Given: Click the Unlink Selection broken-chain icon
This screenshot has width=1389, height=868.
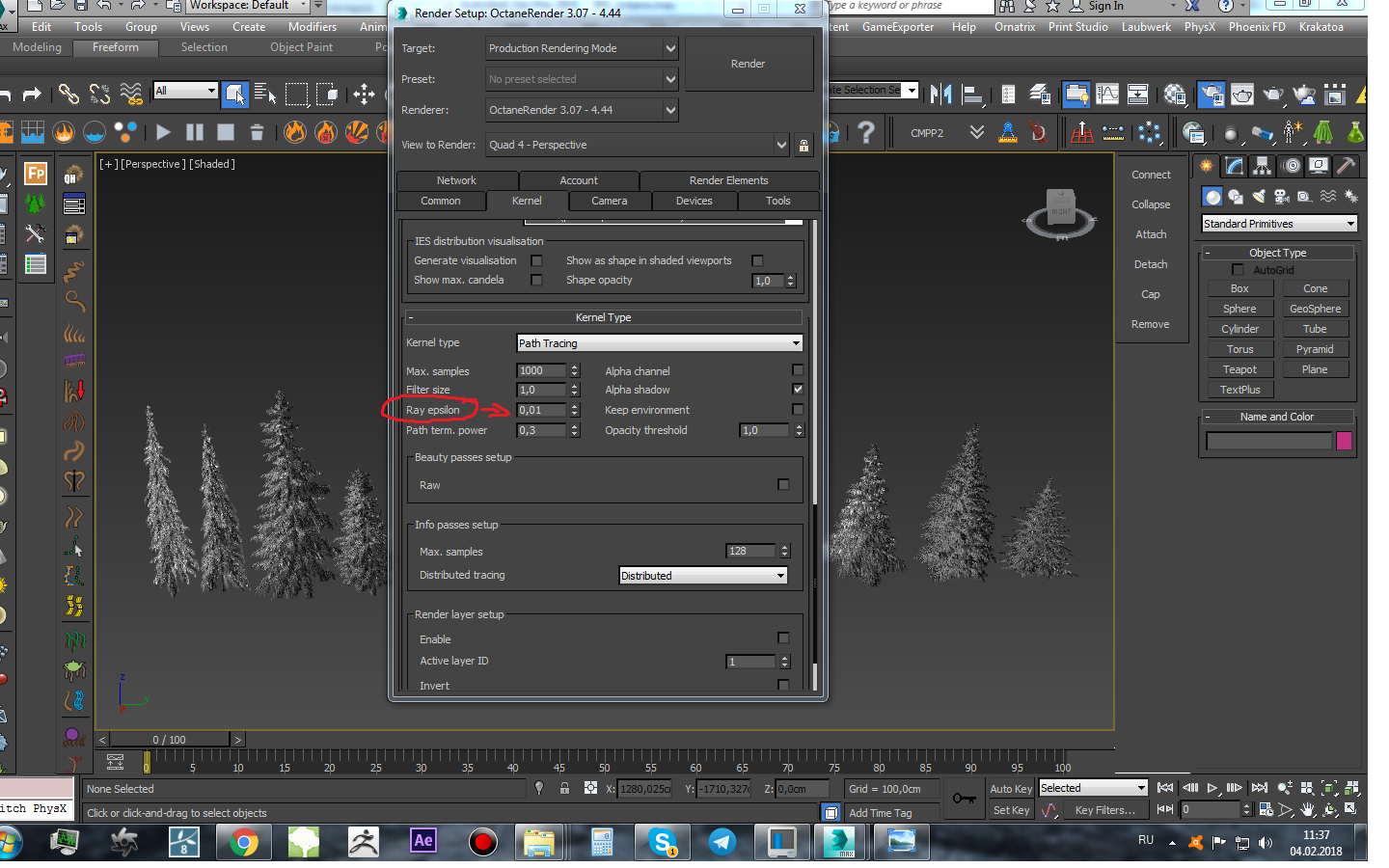Looking at the screenshot, I should 99,94.
